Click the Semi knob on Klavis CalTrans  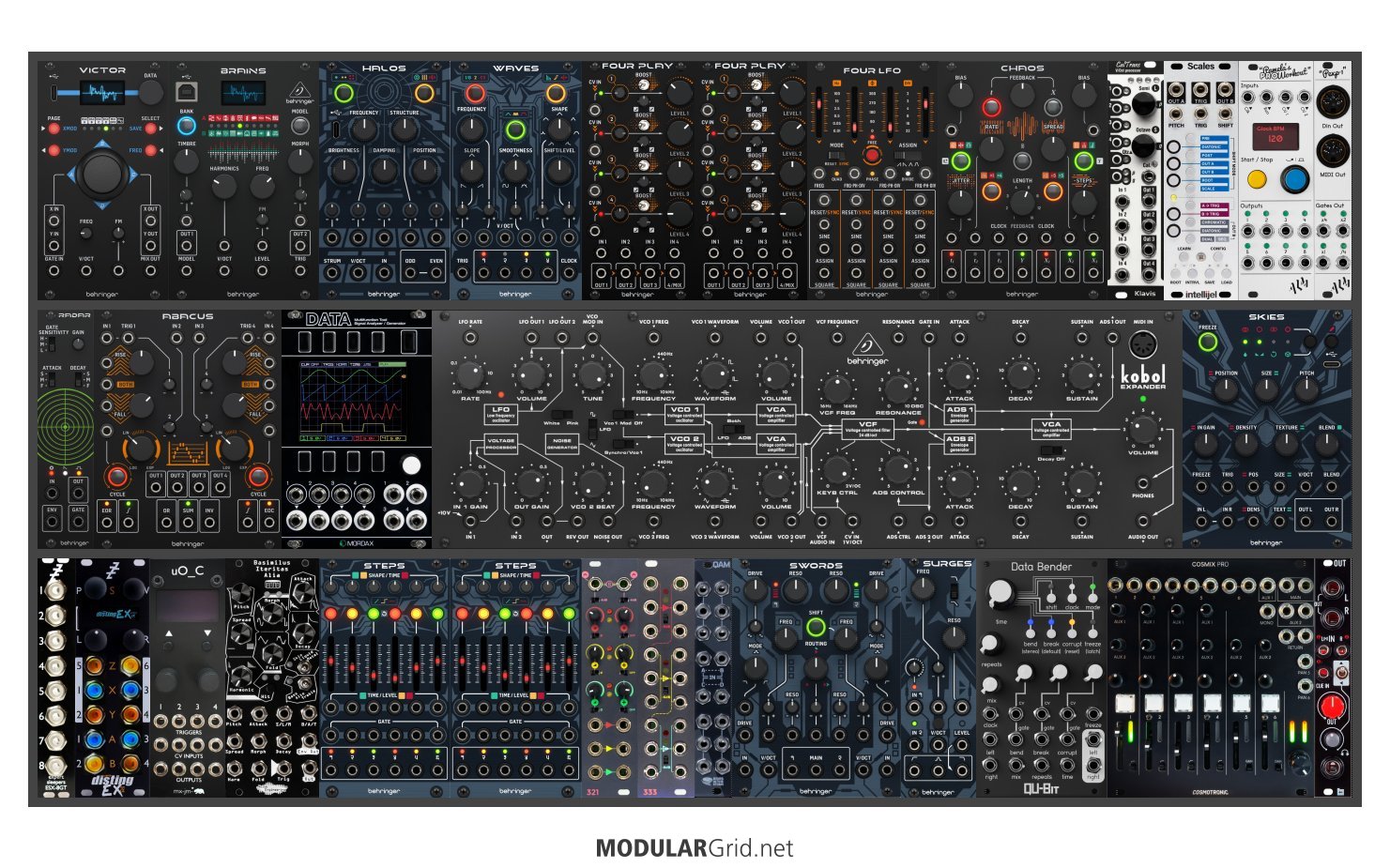[x=1142, y=105]
